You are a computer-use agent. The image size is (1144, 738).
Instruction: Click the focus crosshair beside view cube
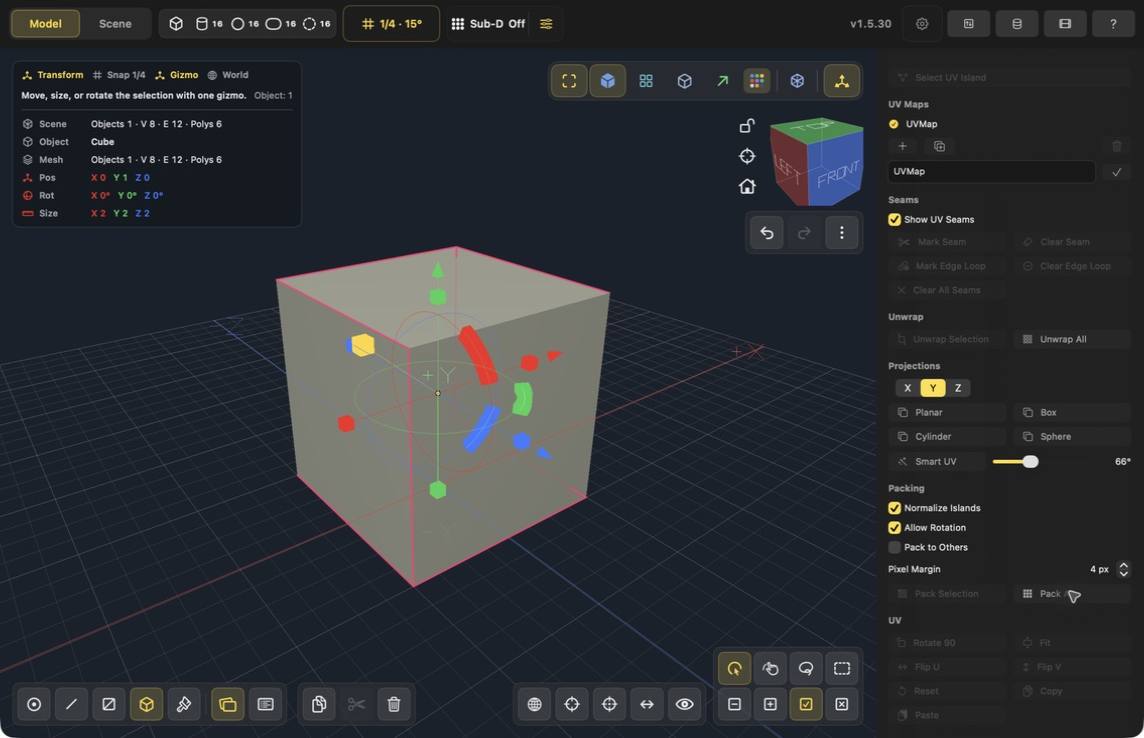pos(746,156)
